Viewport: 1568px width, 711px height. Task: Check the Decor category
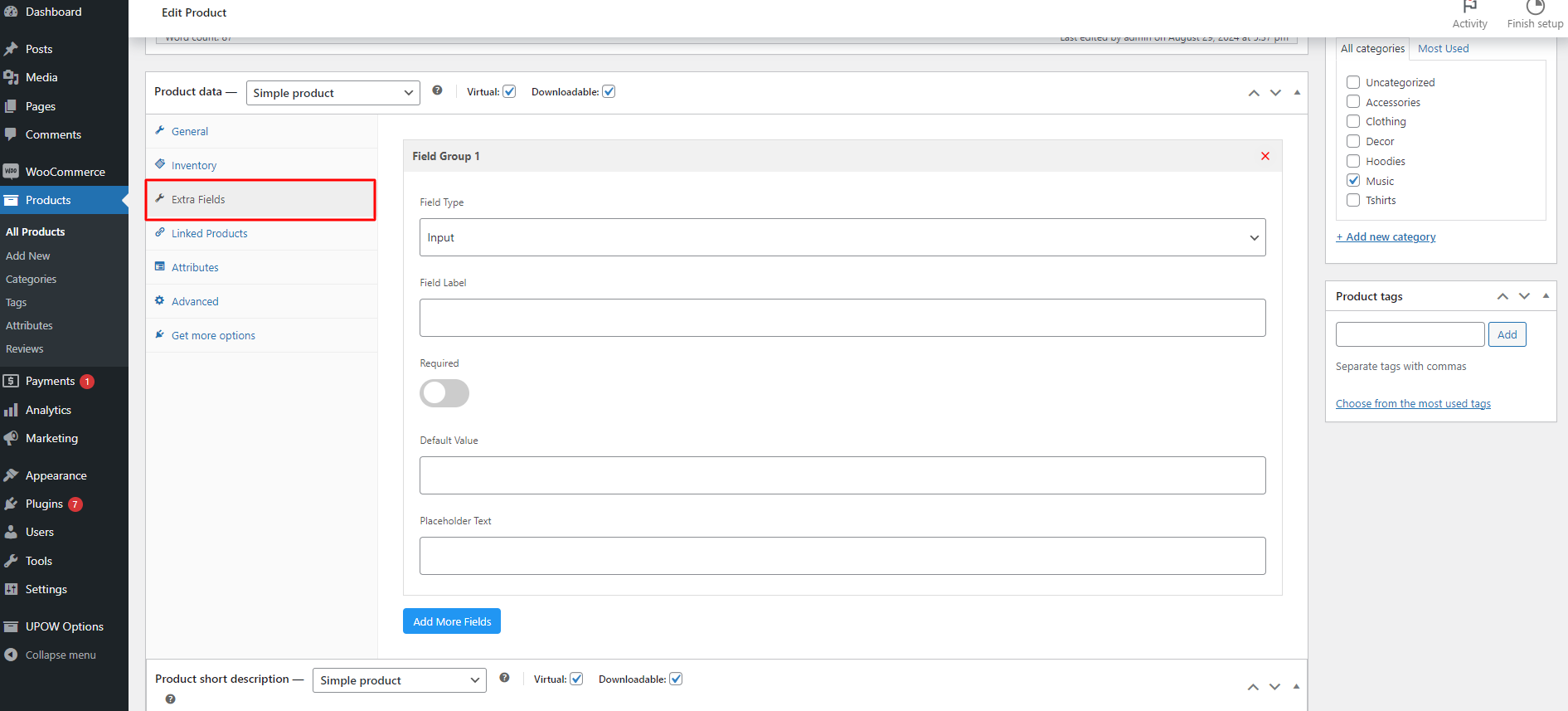click(x=1353, y=141)
